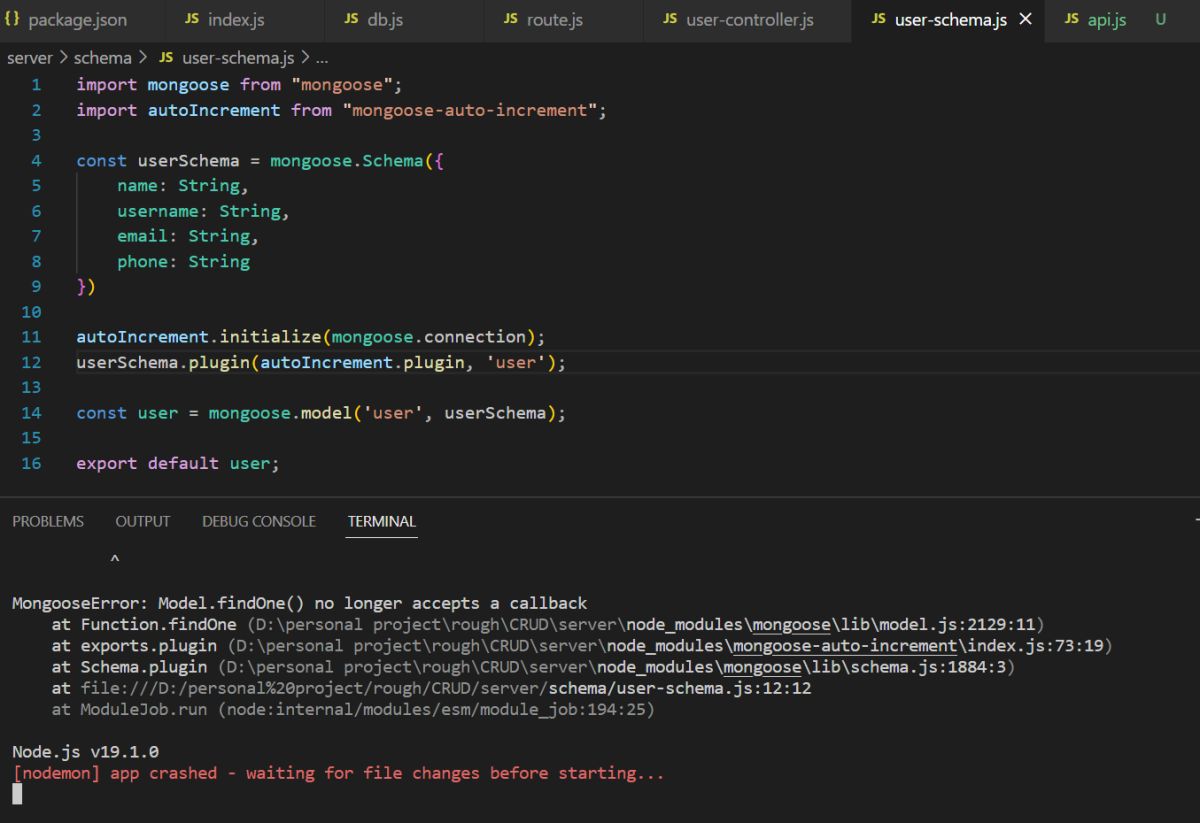Click 'export default user;' line

[178, 463]
